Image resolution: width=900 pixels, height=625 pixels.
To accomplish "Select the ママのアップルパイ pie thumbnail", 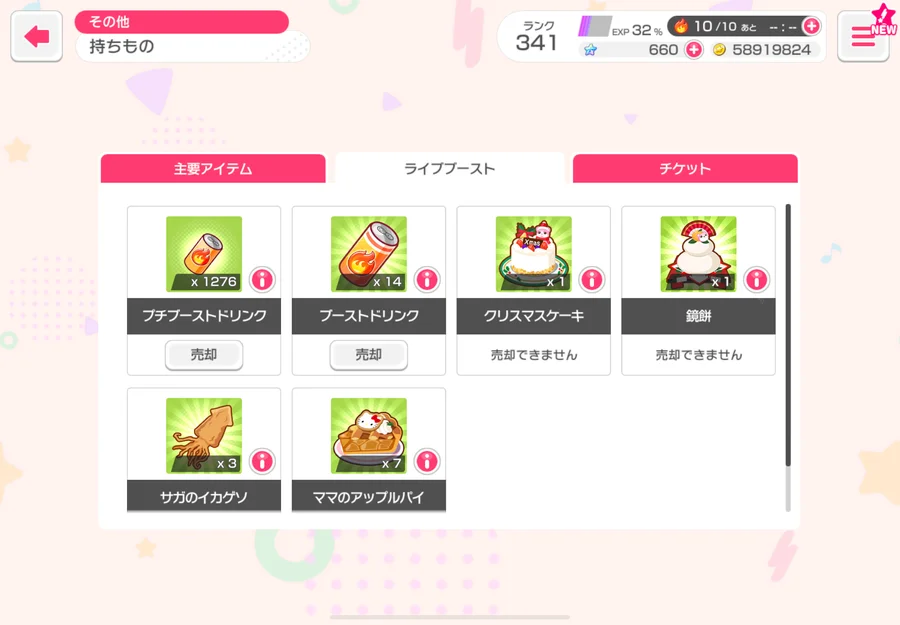I will point(368,436).
